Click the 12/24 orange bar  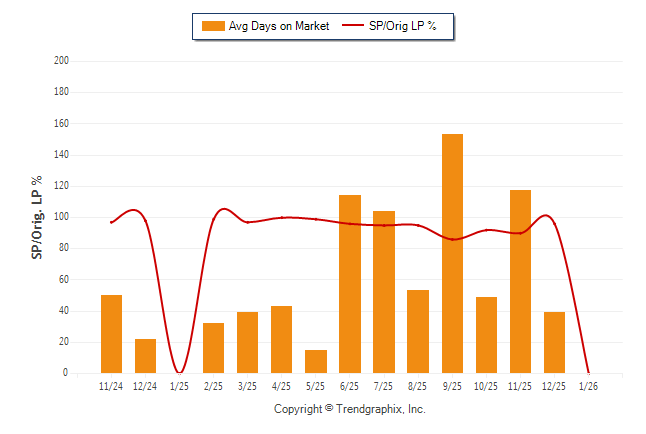[145, 356]
